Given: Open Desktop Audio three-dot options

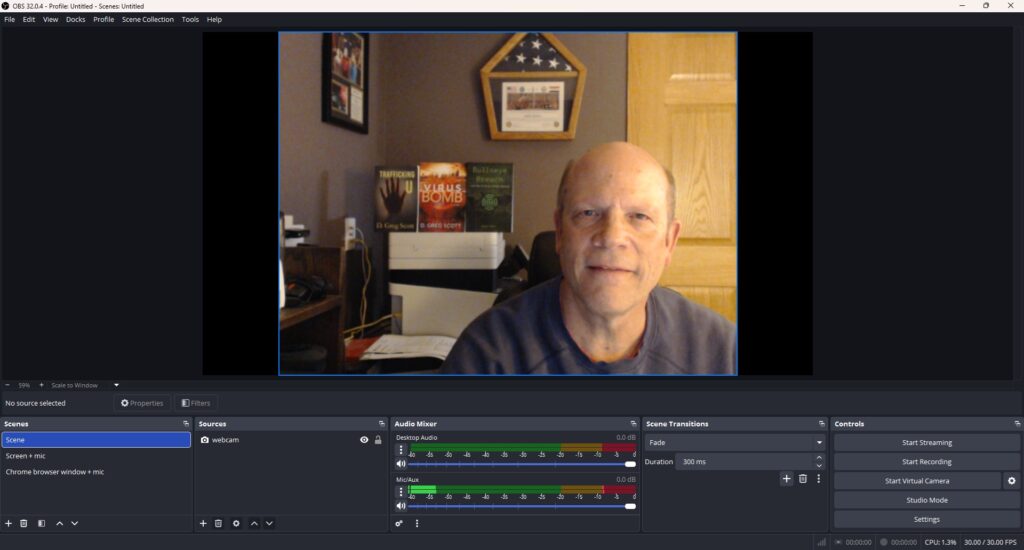Looking at the screenshot, I should (x=401, y=450).
